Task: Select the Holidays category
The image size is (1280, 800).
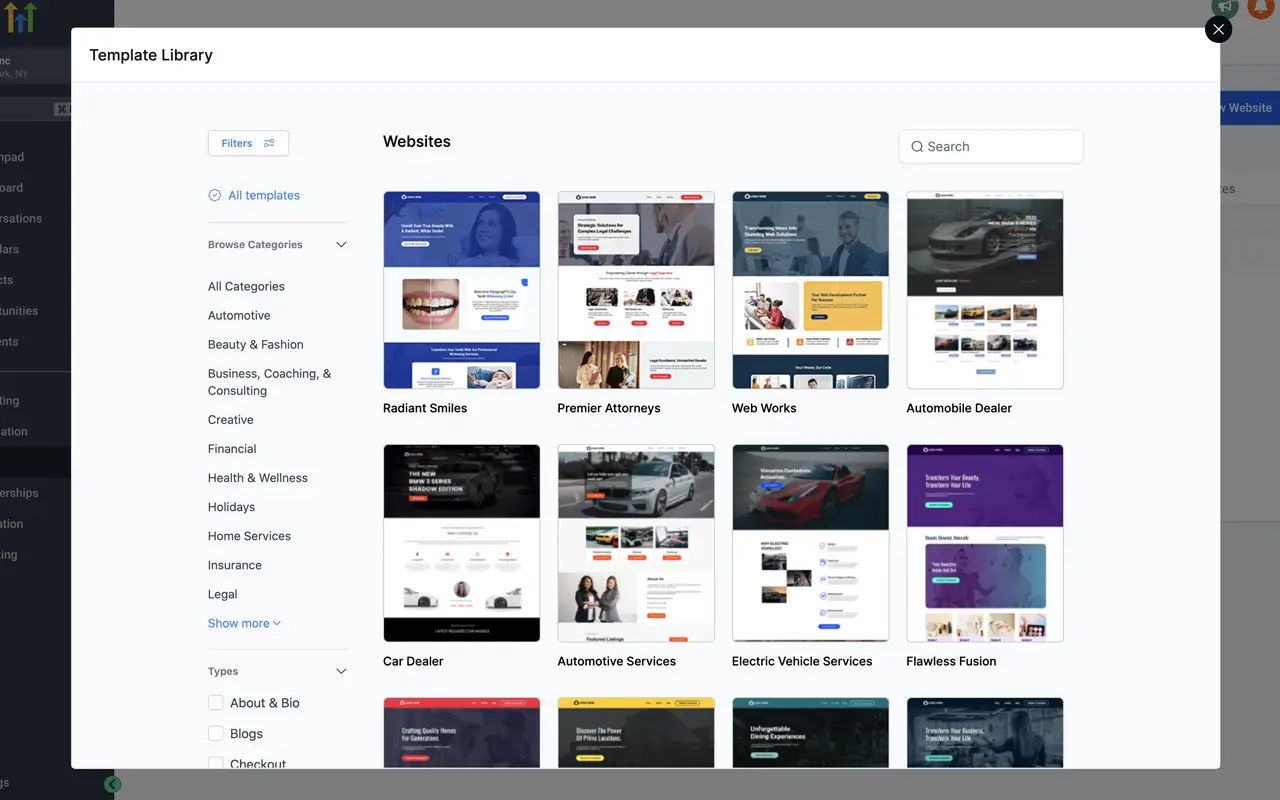Action: click(x=231, y=507)
